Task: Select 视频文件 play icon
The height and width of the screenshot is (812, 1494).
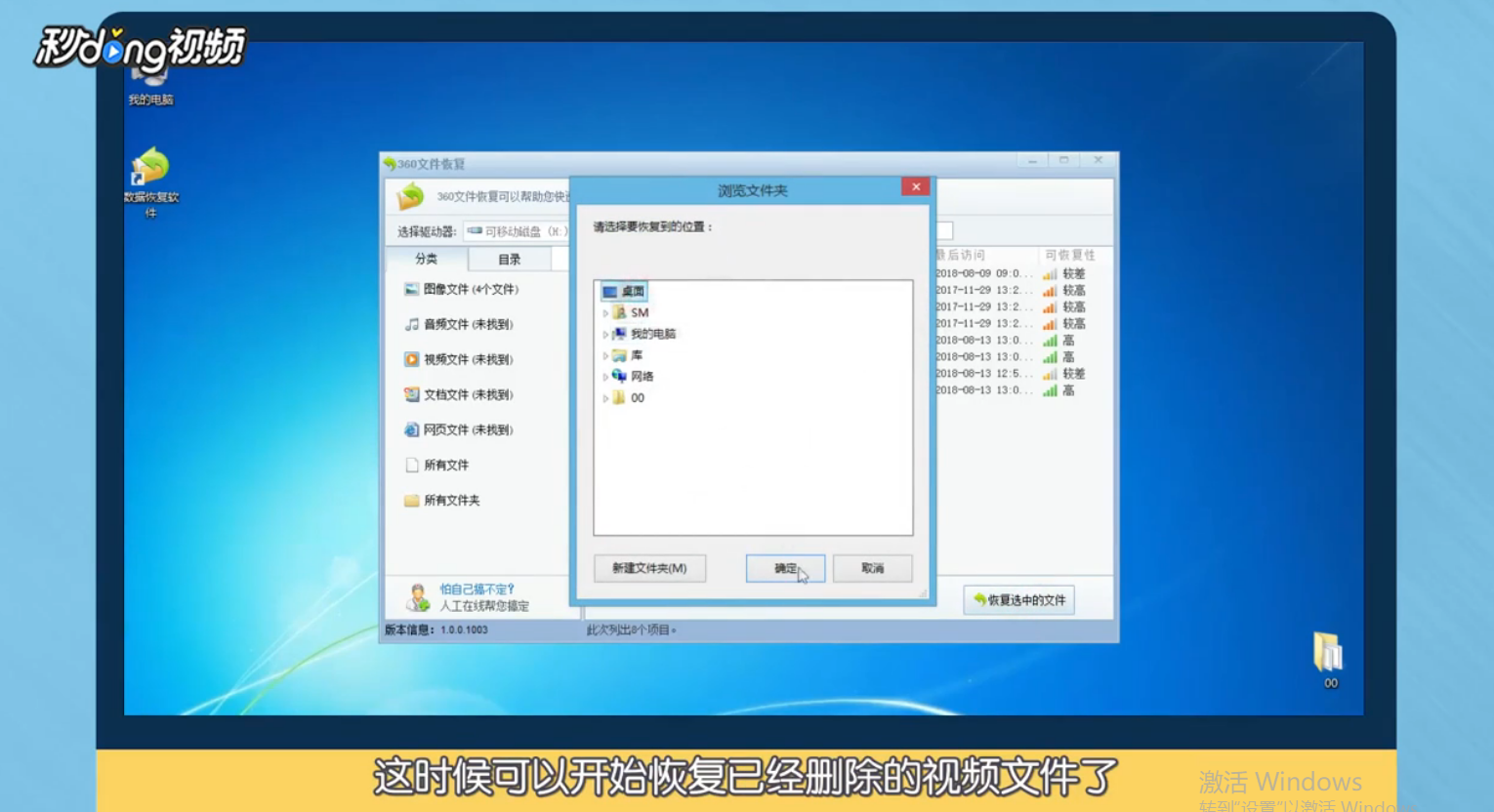Action: click(x=412, y=359)
